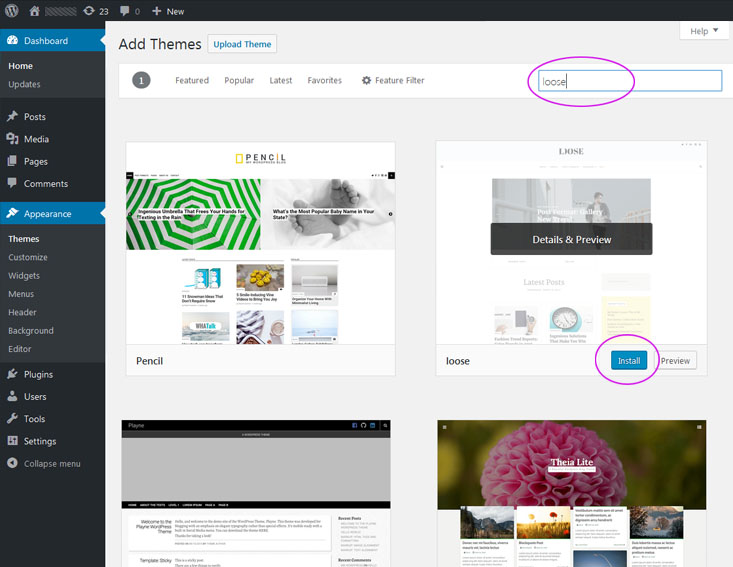Click the Plugins plug icon

click(13, 374)
